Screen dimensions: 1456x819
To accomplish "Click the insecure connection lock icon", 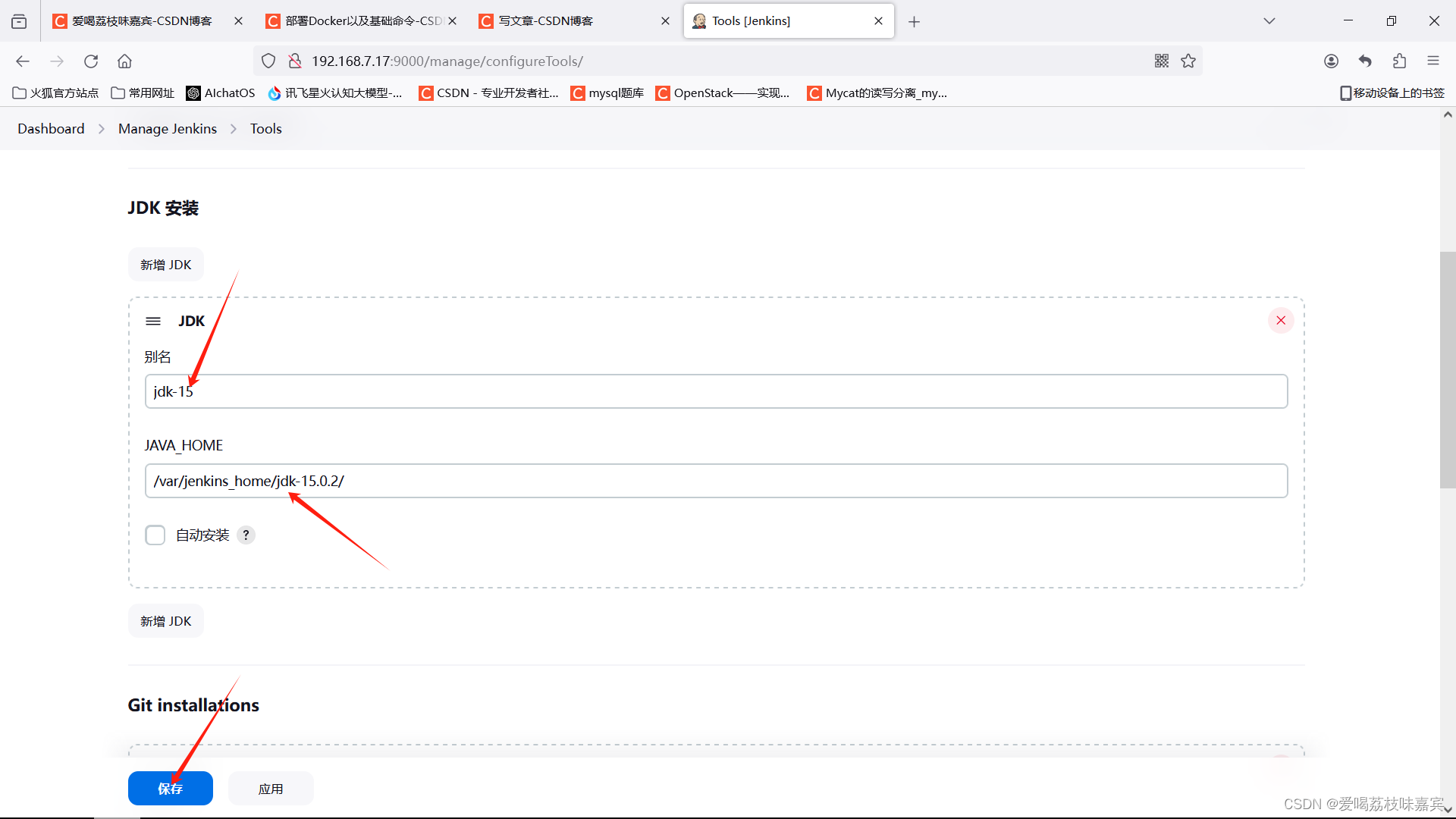I will click(295, 61).
